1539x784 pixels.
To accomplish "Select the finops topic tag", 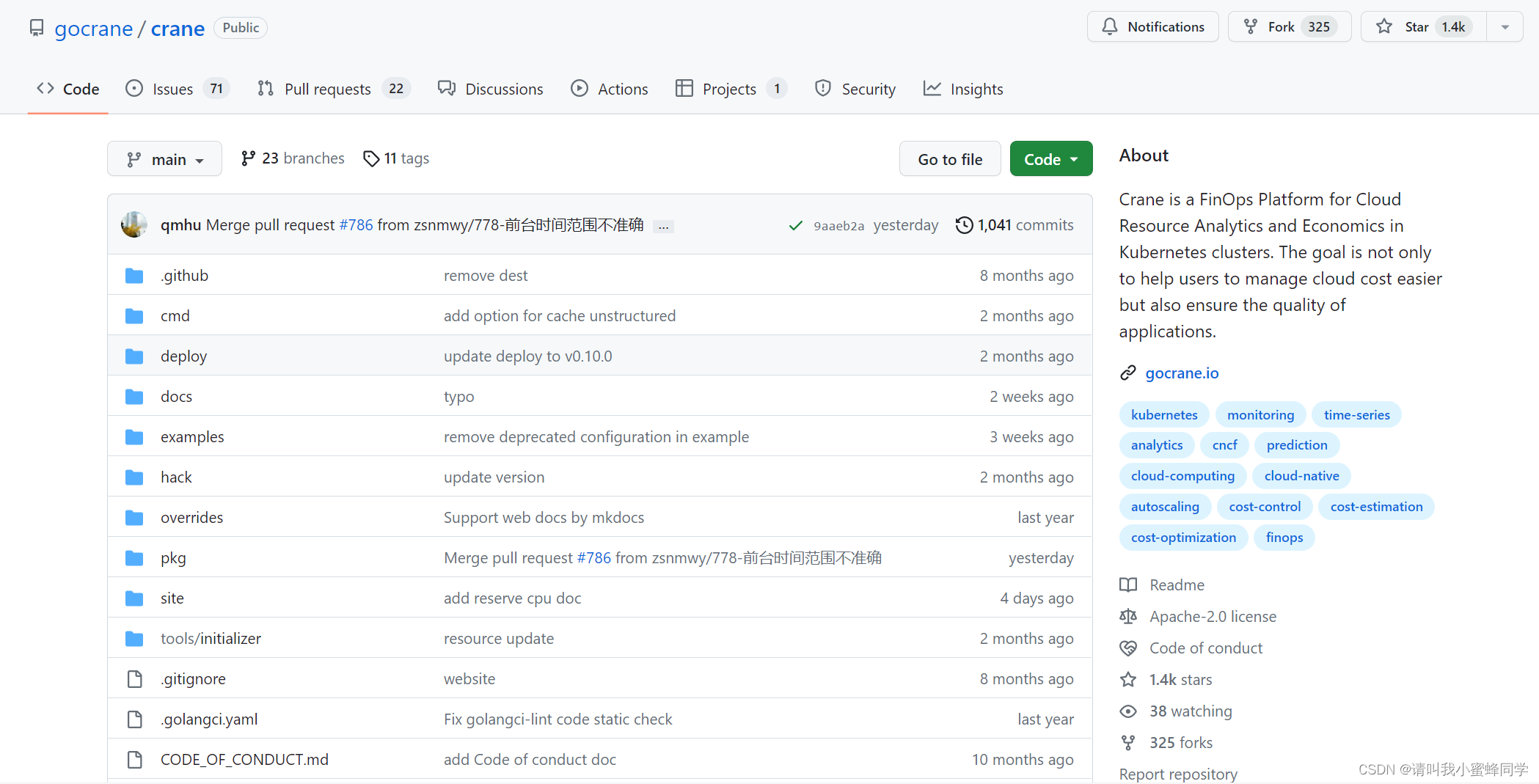I will coord(1284,538).
